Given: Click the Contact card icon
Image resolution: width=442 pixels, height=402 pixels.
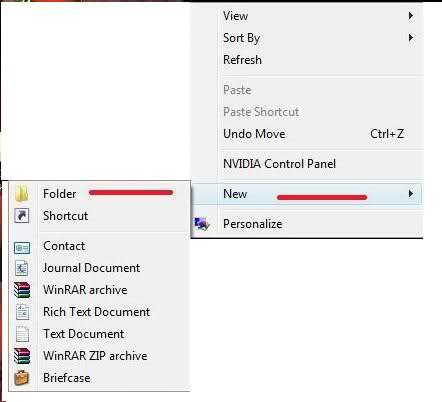Looking at the screenshot, I should (22, 248).
